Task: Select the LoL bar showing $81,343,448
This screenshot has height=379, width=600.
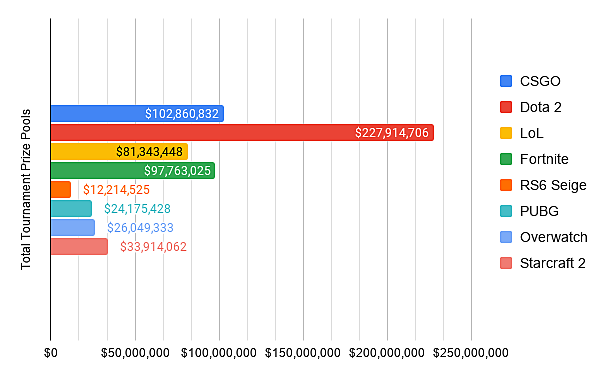Action: click(x=119, y=152)
